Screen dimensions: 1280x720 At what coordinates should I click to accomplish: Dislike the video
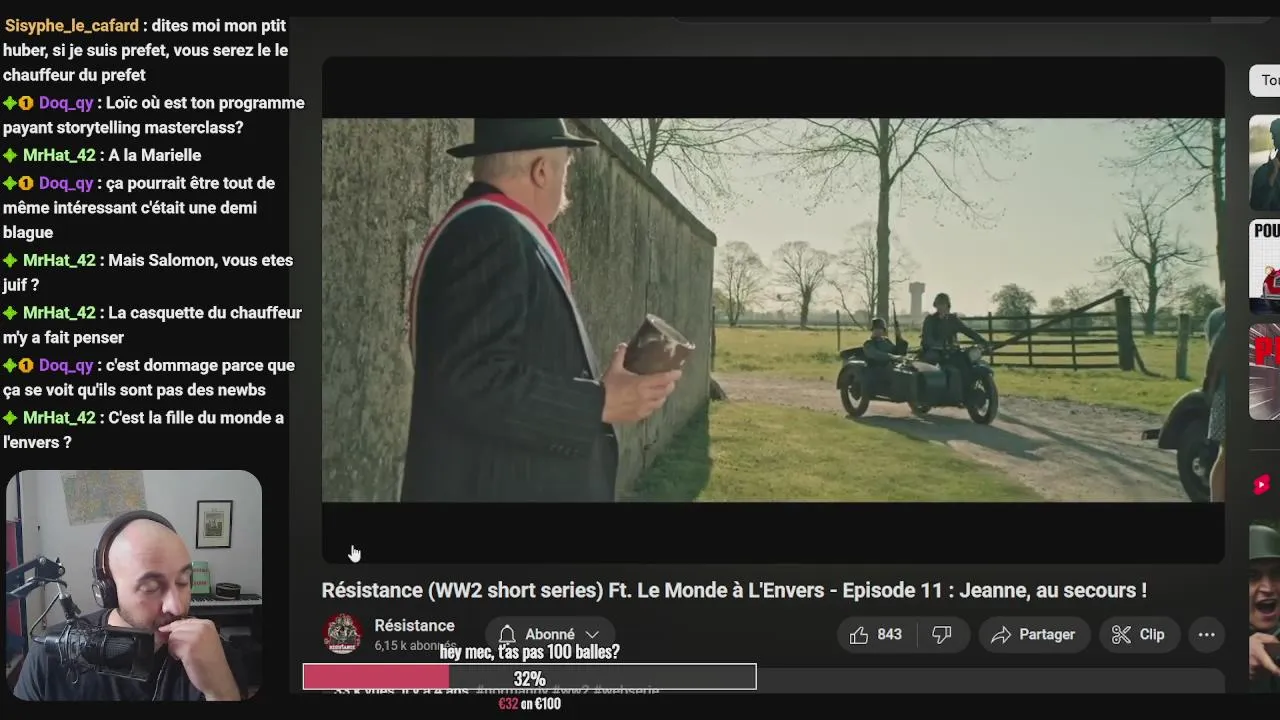tap(942, 635)
